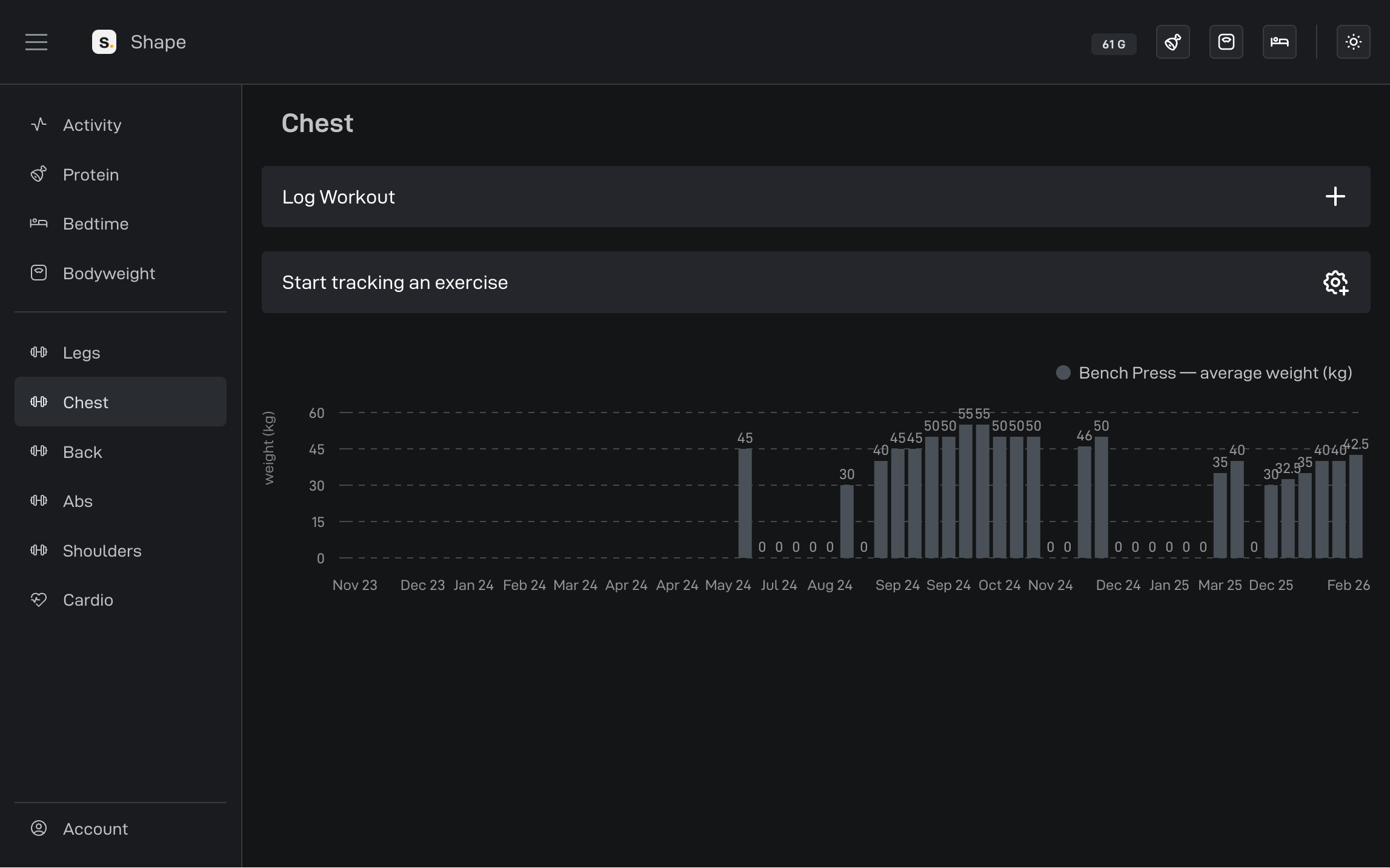Toggle light/dark theme with sun icon

click(1353, 42)
